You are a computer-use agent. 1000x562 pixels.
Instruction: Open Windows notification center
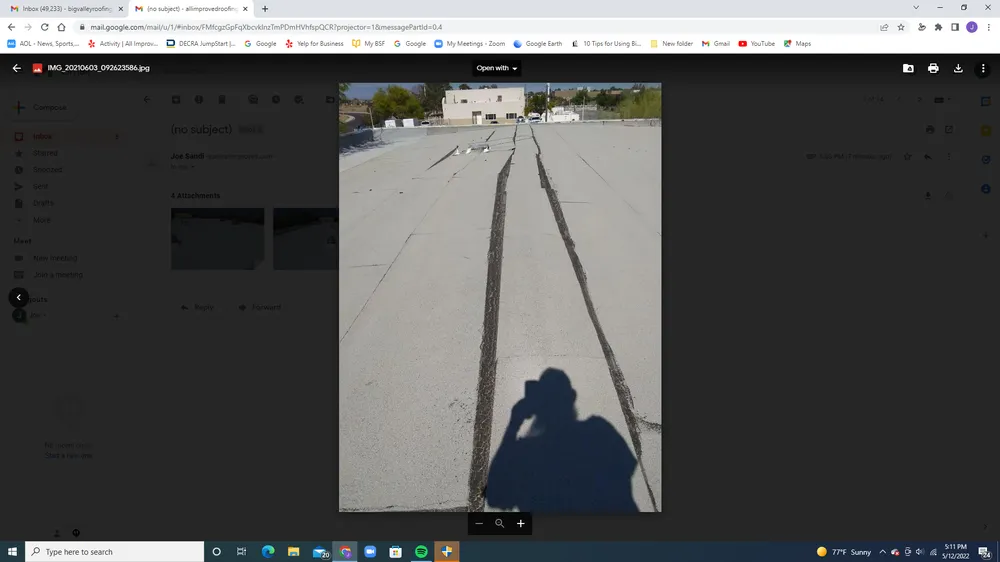click(985, 552)
